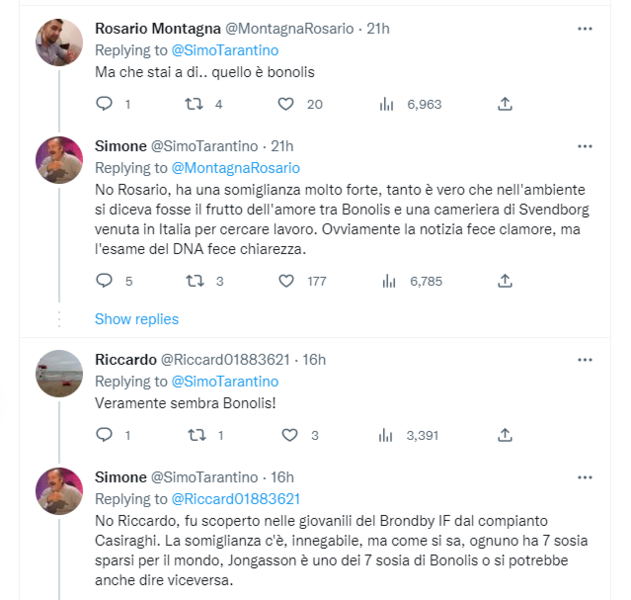Share Rosario Montagna's tweet
This screenshot has height=600, width=631.
505,104
